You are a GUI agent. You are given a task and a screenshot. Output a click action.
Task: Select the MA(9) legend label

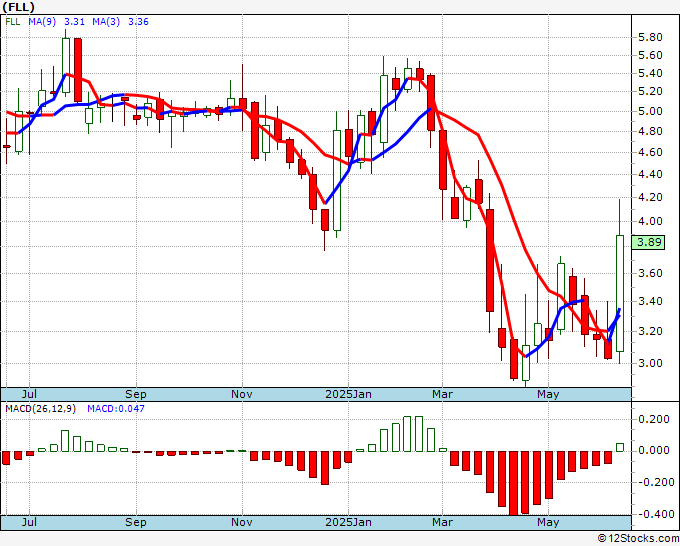42,22
